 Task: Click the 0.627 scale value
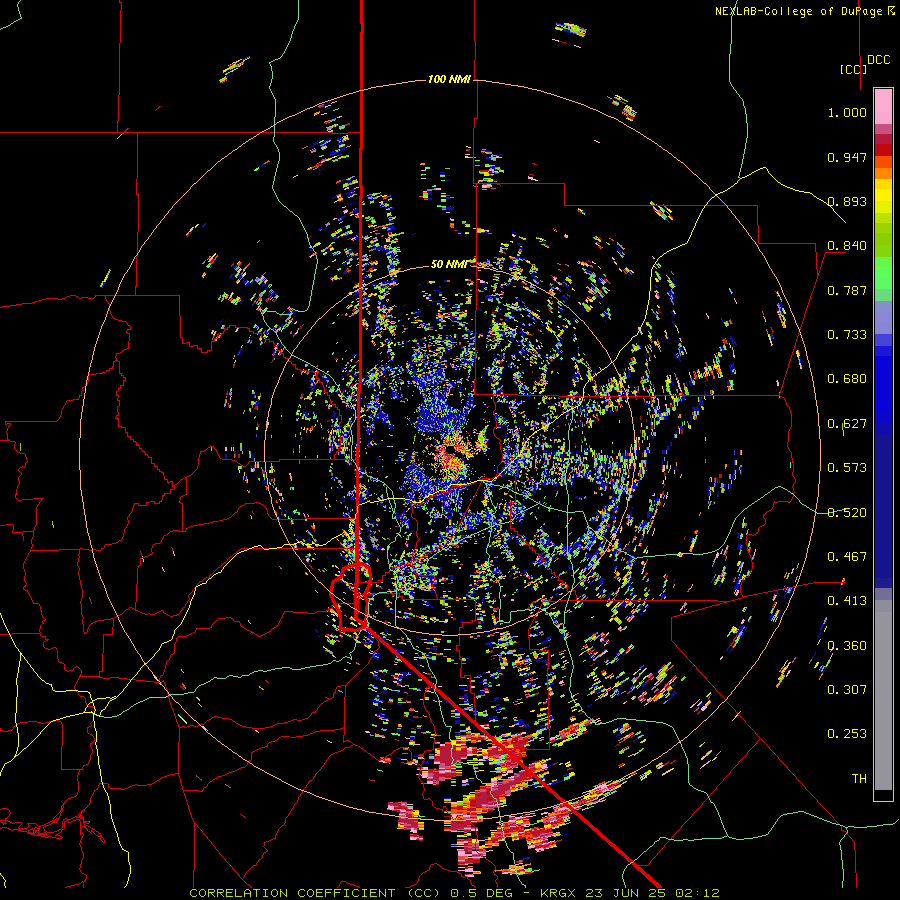pyautogui.click(x=847, y=424)
